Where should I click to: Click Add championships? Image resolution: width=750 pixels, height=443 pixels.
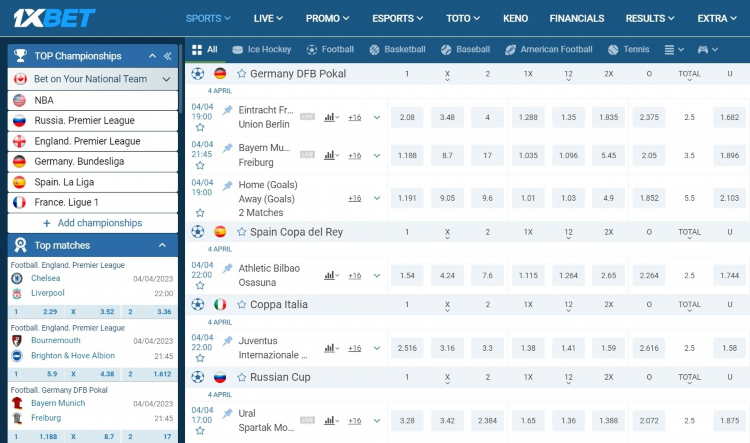(93, 223)
